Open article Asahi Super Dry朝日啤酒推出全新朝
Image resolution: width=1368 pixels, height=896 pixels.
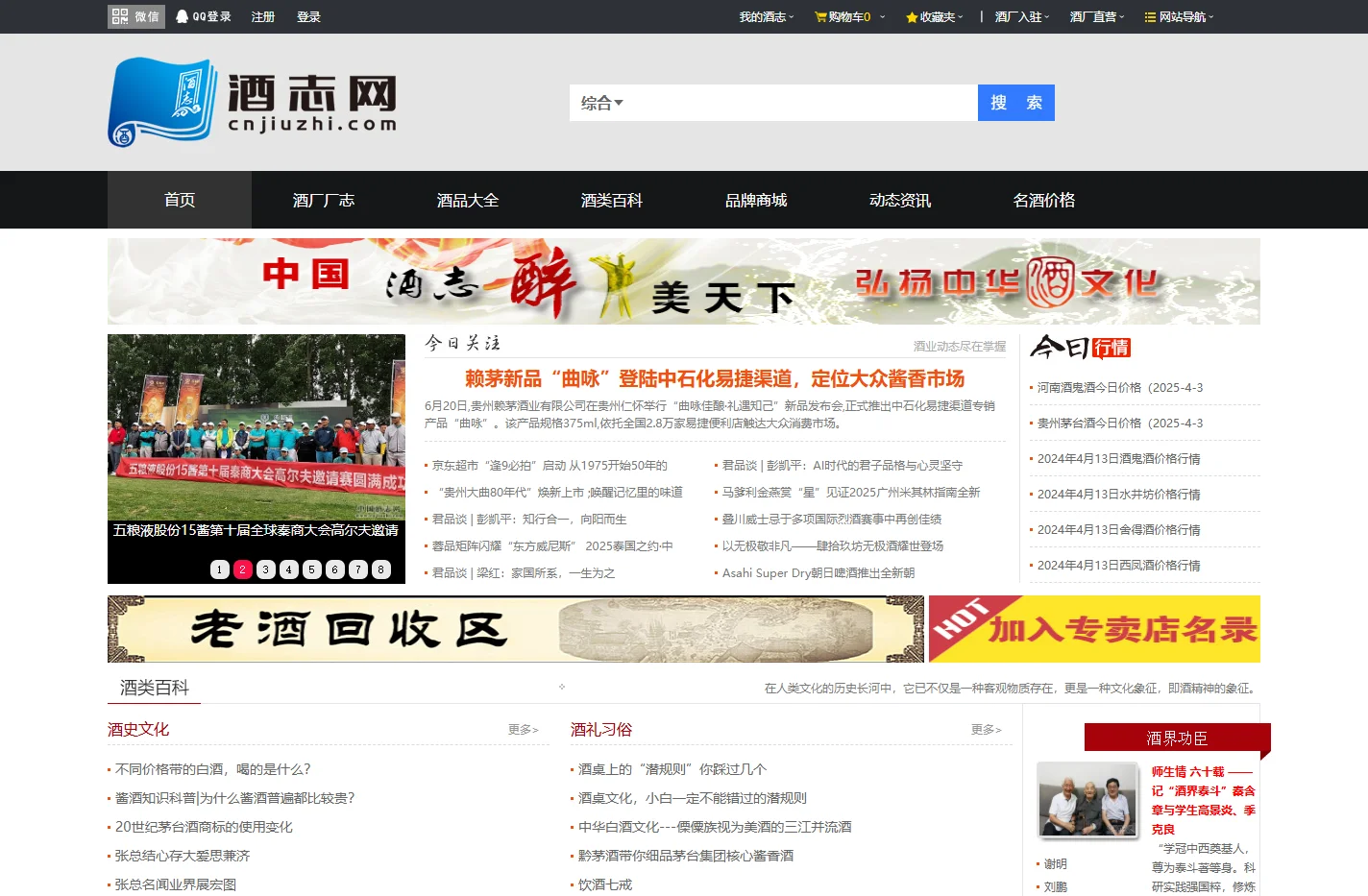[818, 573]
